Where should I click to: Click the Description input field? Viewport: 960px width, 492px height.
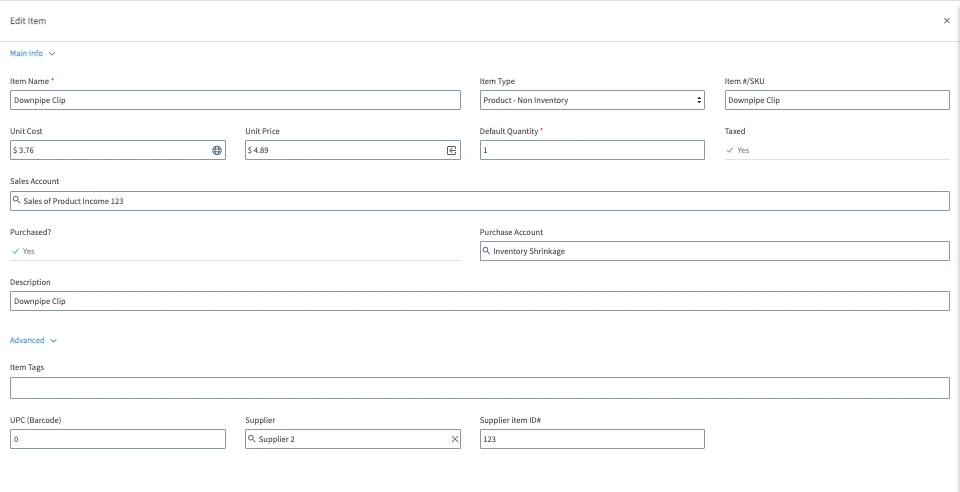point(480,301)
